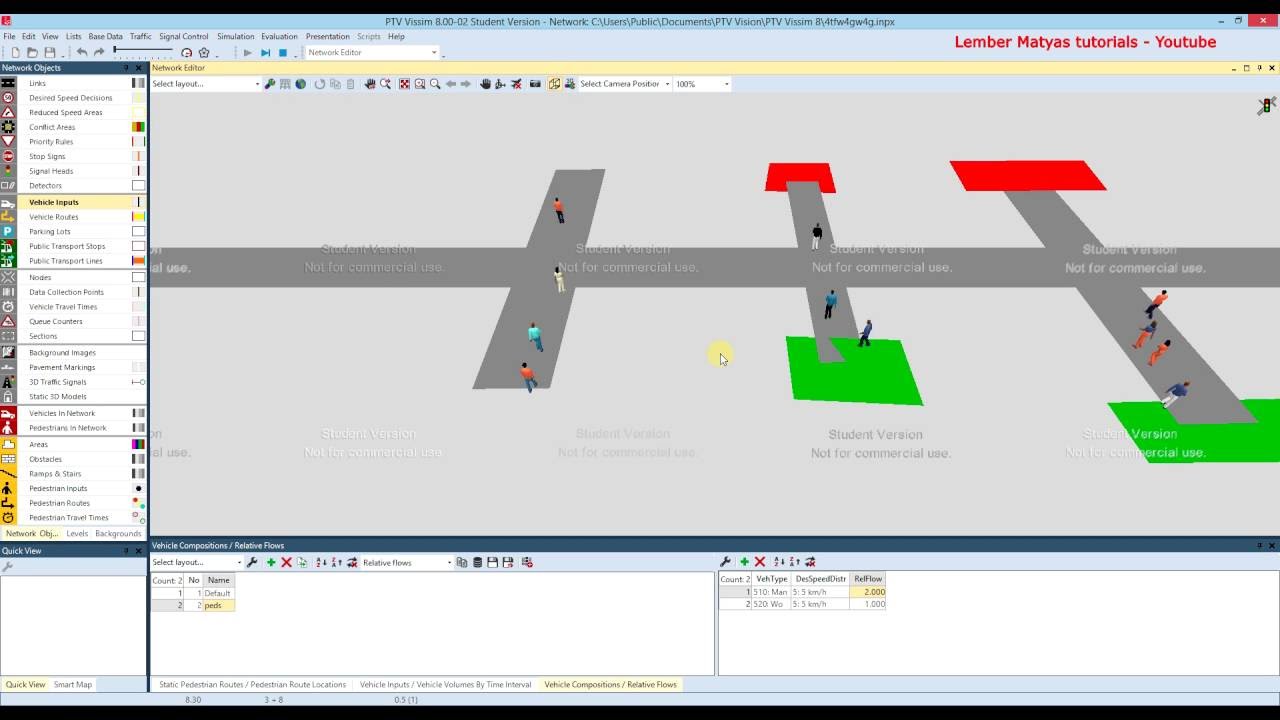Toggle 3D mode icon in Network Editor toolbar
Viewport: 1280px width, 720px height.
click(554, 84)
